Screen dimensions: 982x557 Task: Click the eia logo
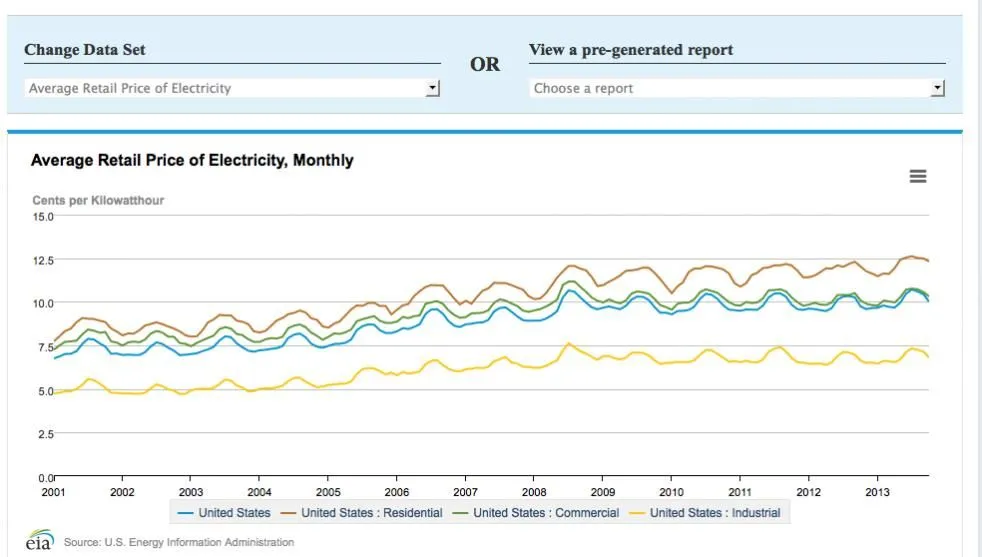click(40, 541)
